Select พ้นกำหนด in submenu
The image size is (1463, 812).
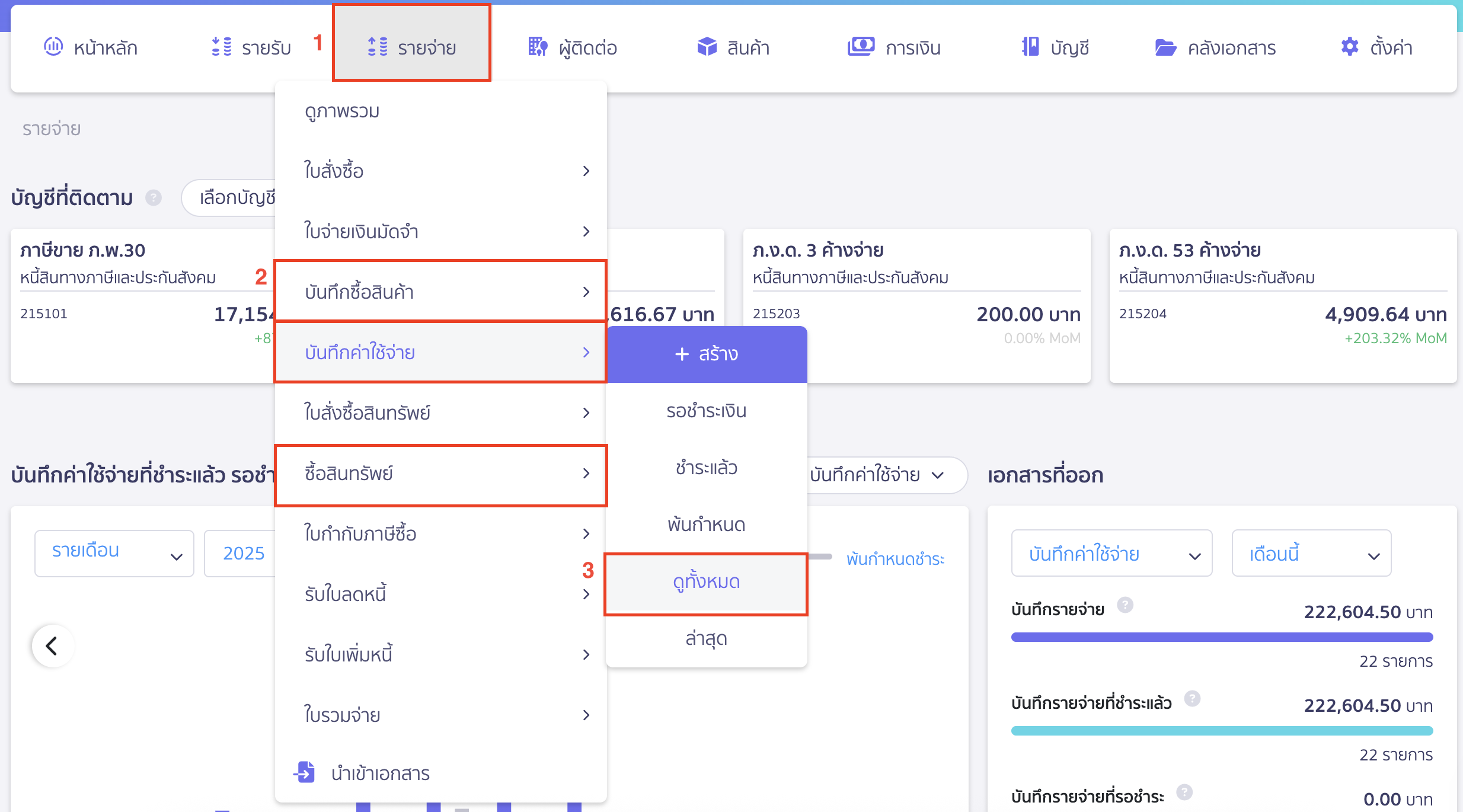(x=707, y=525)
